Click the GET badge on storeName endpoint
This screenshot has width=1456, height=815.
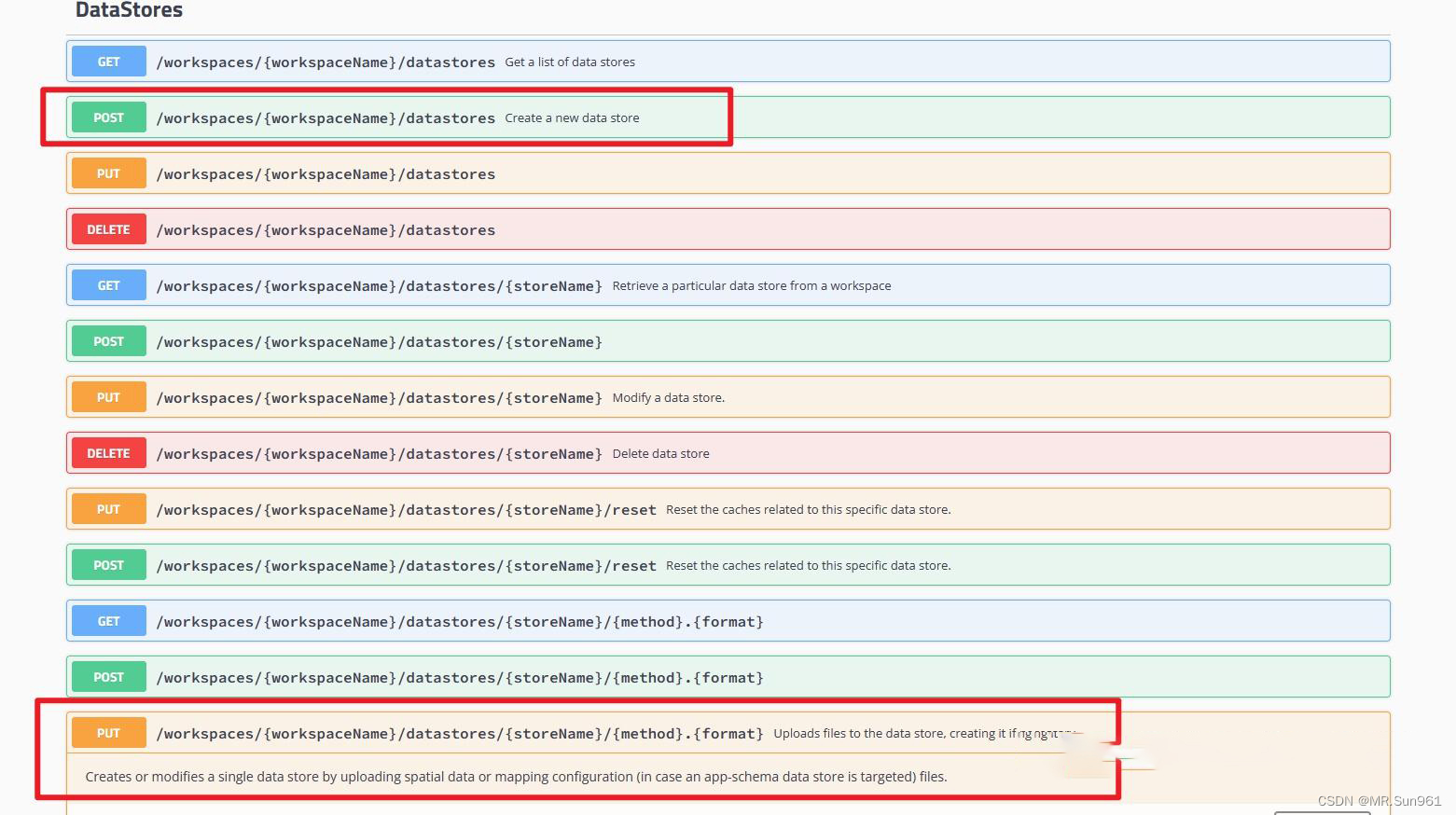(x=108, y=284)
